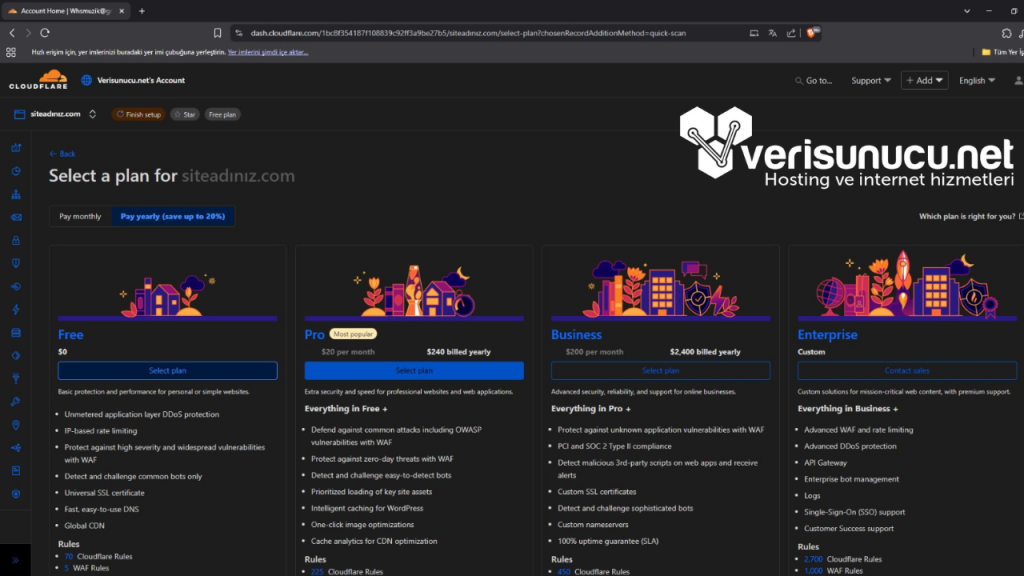Select plan under Business
The height and width of the screenshot is (576, 1024).
coord(660,370)
